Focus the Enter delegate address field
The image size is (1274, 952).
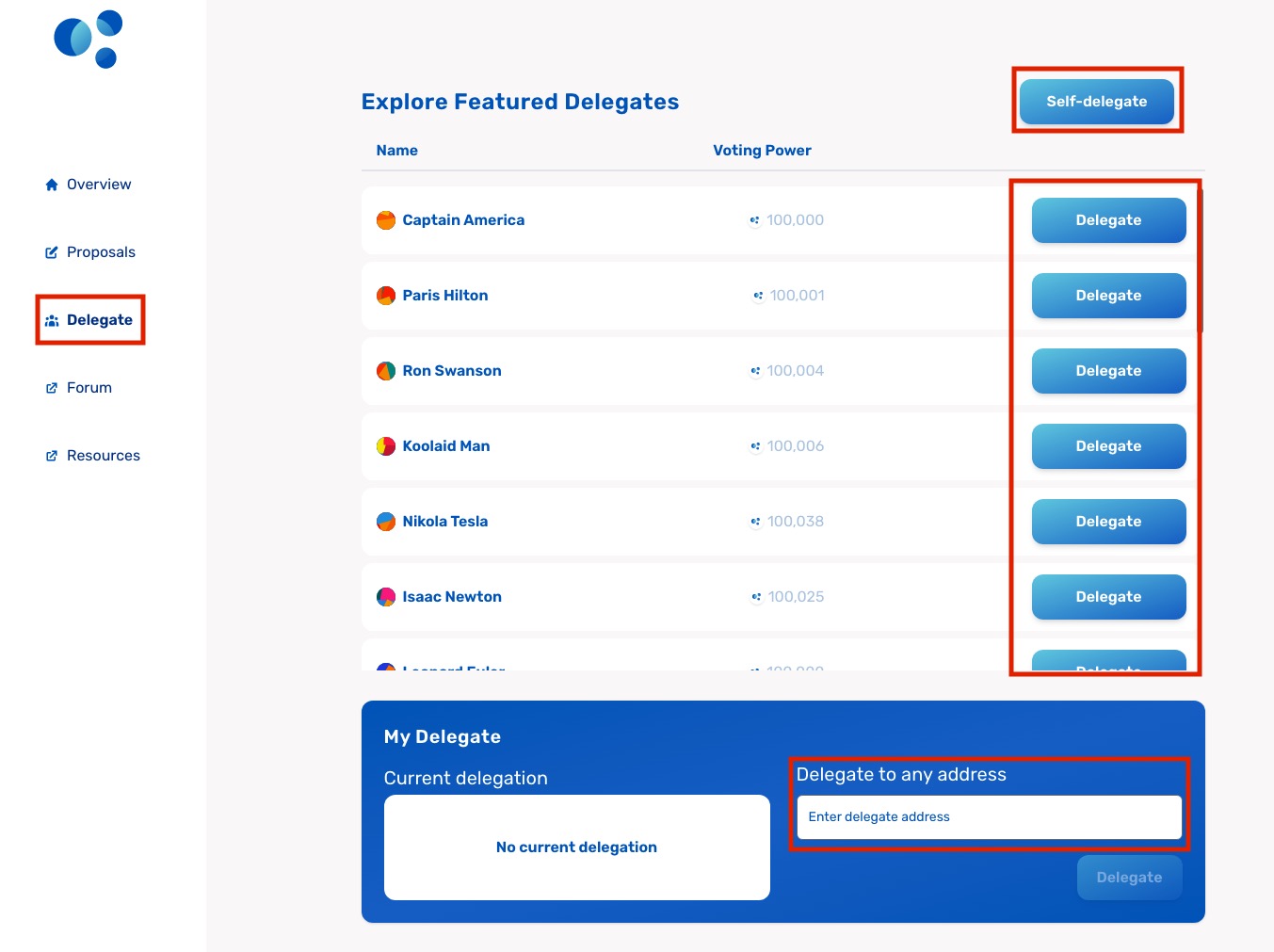click(989, 817)
